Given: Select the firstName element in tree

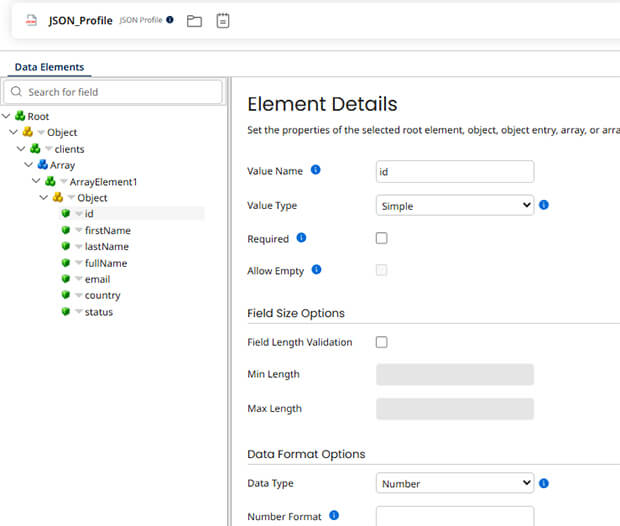Looking at the screenshot, I should tap(107, 230).
